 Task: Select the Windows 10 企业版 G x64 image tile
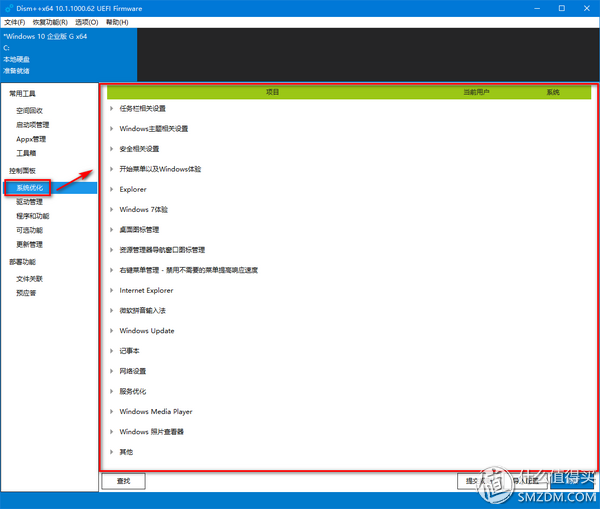(x=68, y=54)
